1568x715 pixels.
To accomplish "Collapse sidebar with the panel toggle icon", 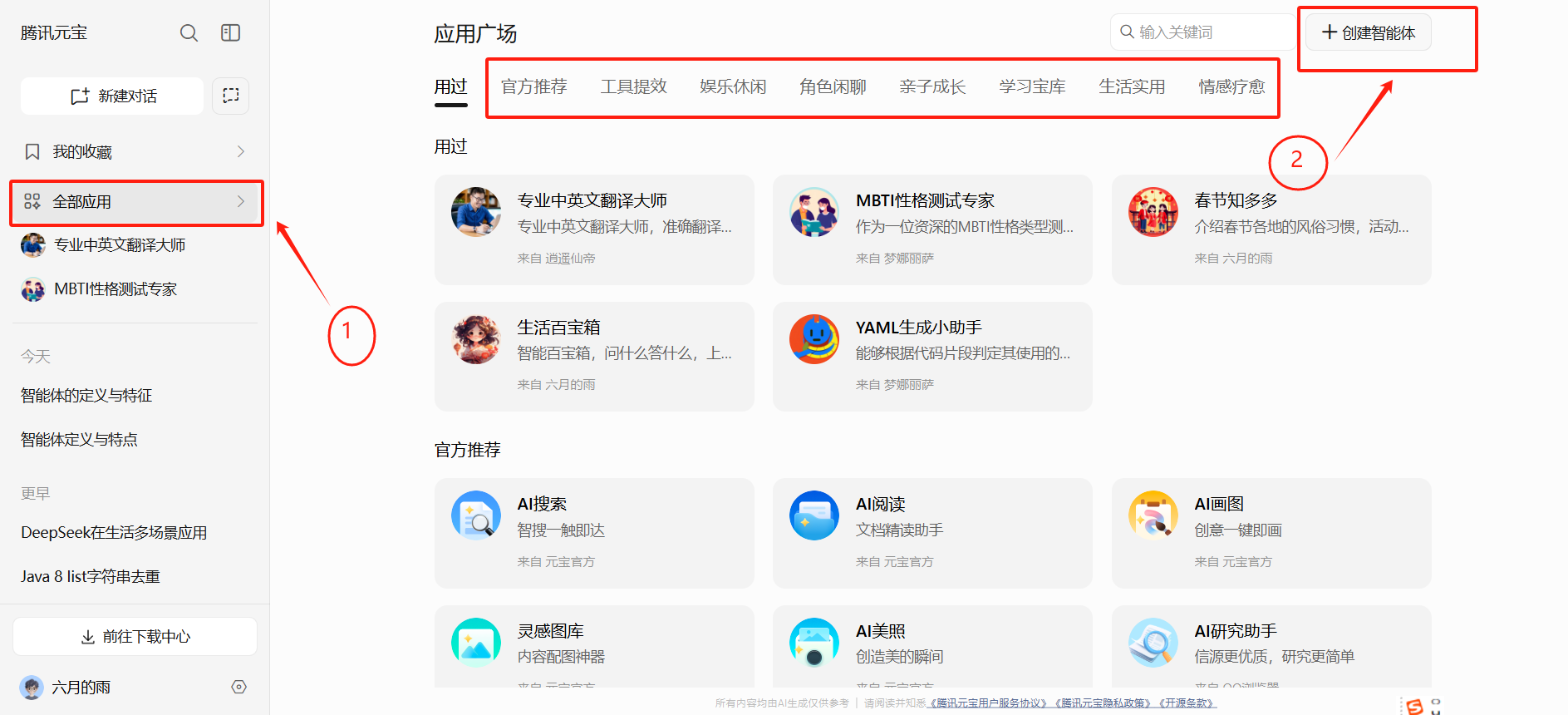I will point(230,32).
